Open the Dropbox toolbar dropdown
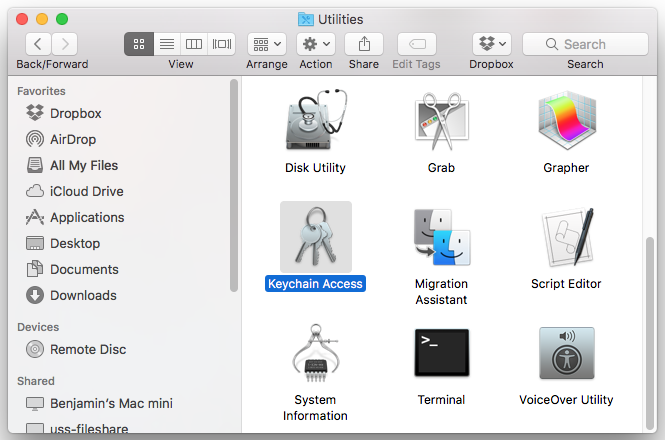The height and width of the screenshot is (440, 665). point(492,44)
